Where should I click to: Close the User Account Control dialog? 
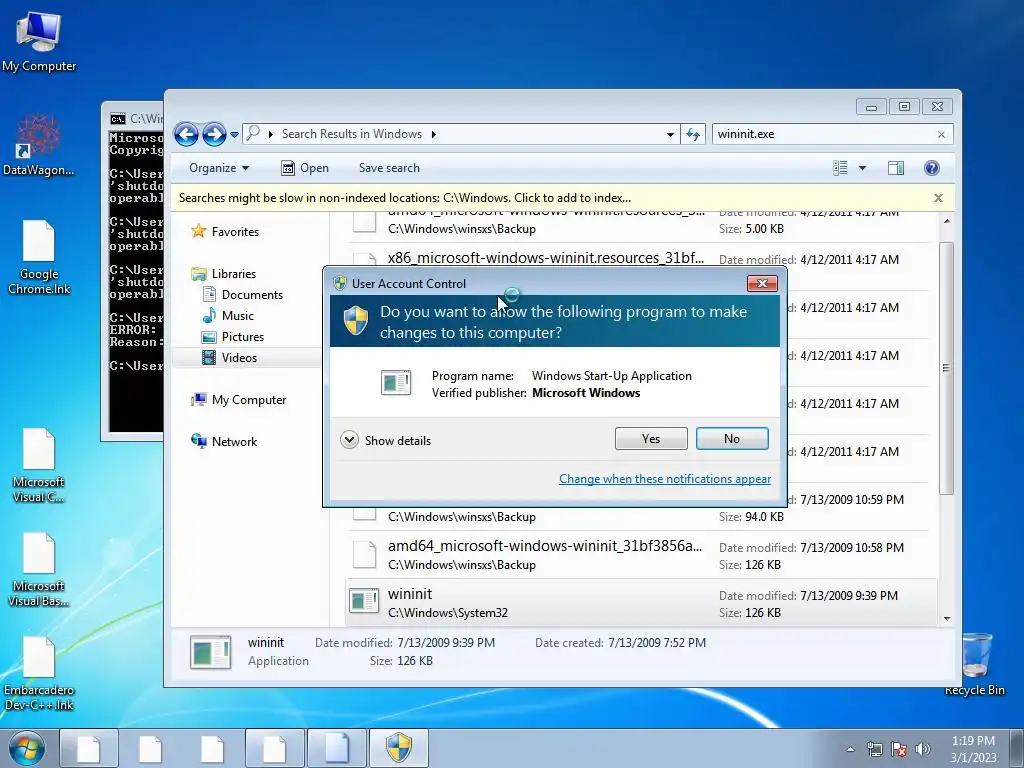coord(761,283)
